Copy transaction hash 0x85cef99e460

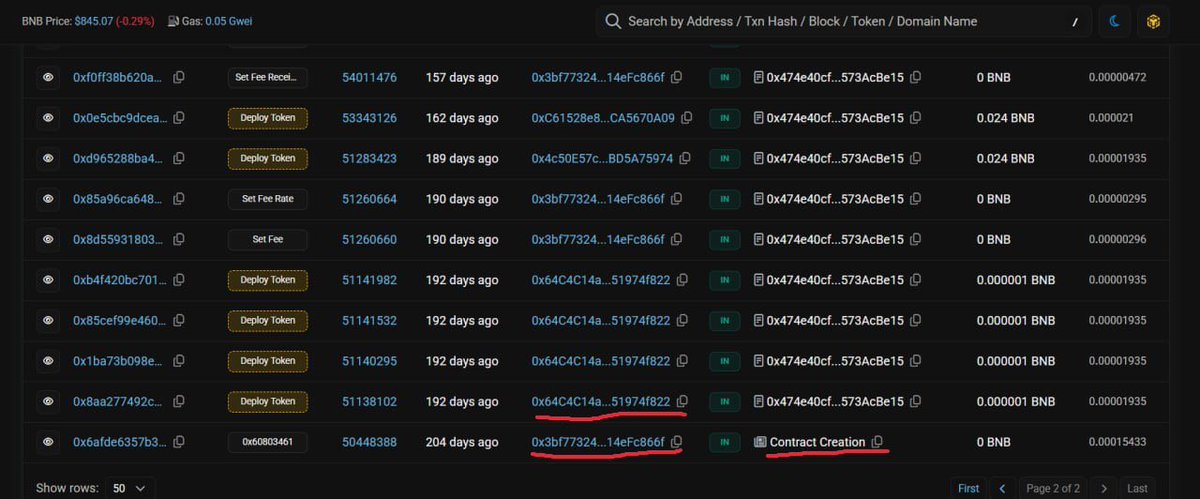[179, 321]
